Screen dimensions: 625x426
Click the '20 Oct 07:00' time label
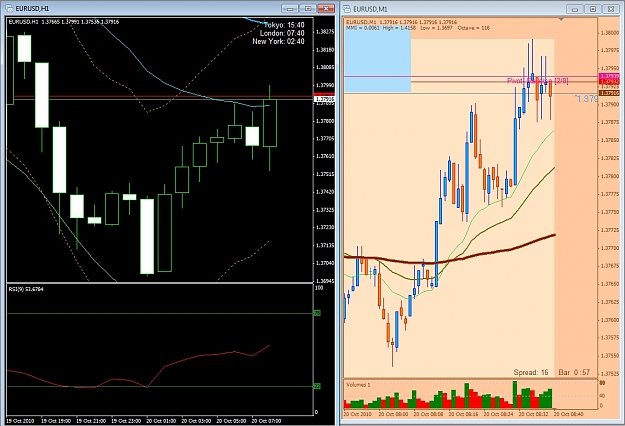(x=266, y=420)
